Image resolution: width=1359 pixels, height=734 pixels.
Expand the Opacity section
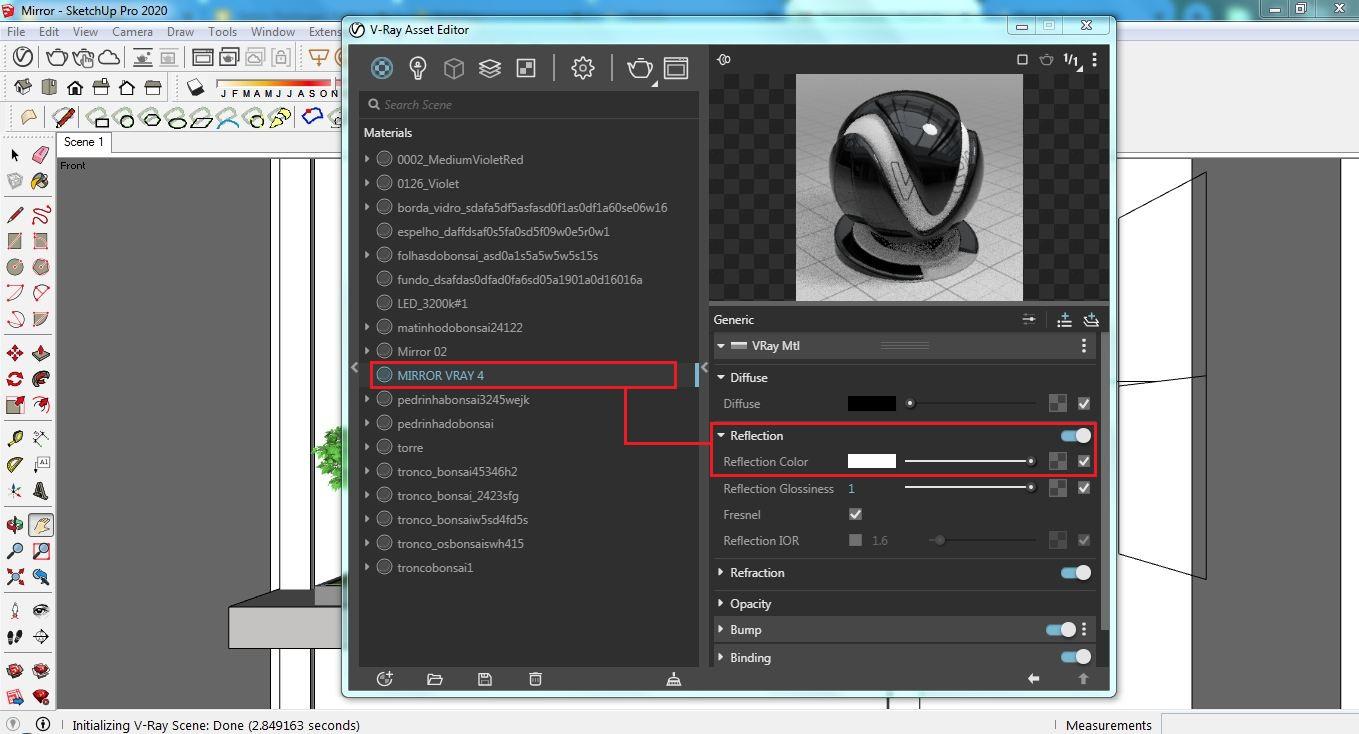click(721, 603)
